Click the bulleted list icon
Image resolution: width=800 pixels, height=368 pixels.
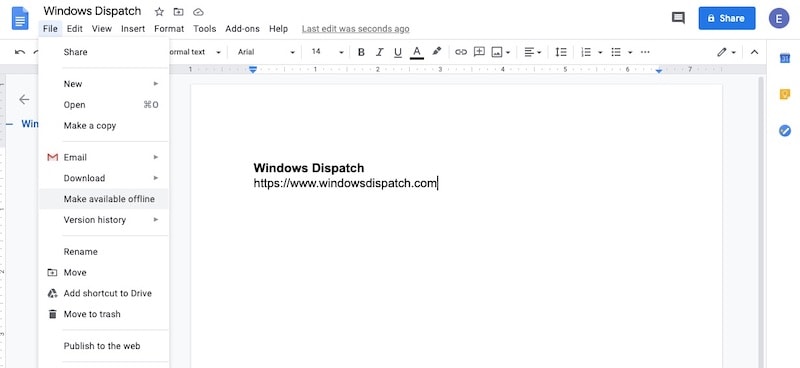tap(616, 52)
